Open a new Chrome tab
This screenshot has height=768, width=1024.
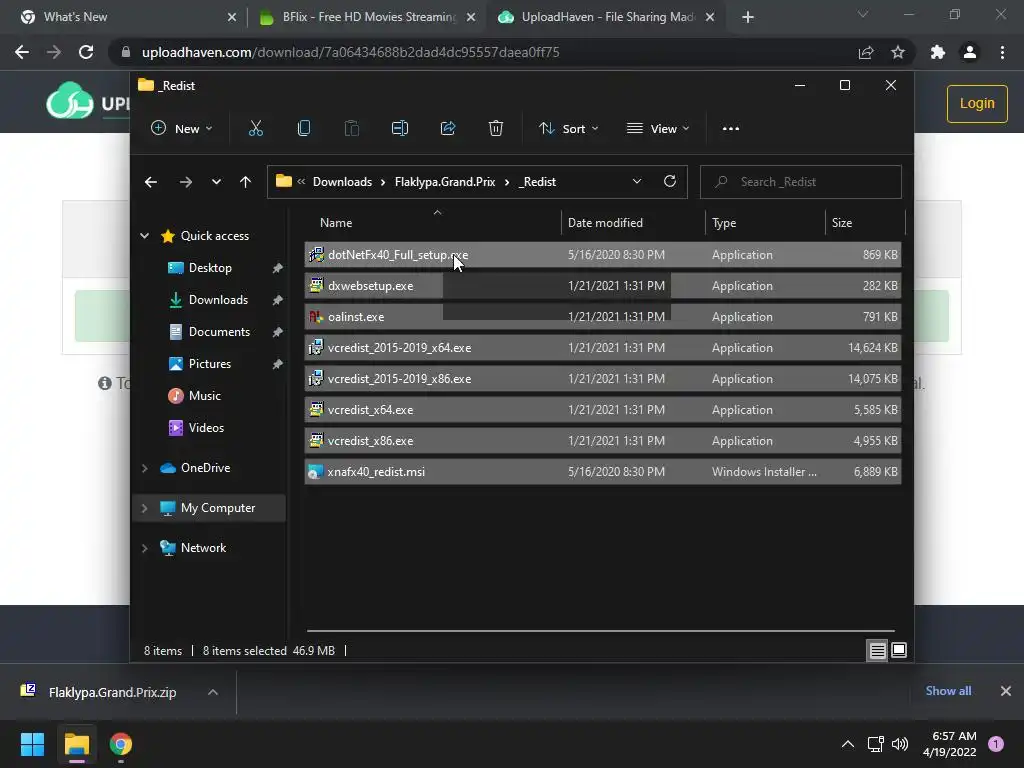748,17
